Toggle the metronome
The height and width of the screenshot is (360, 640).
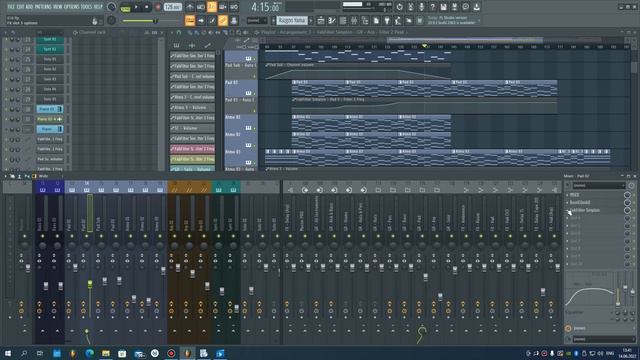(x=190, y=7)
